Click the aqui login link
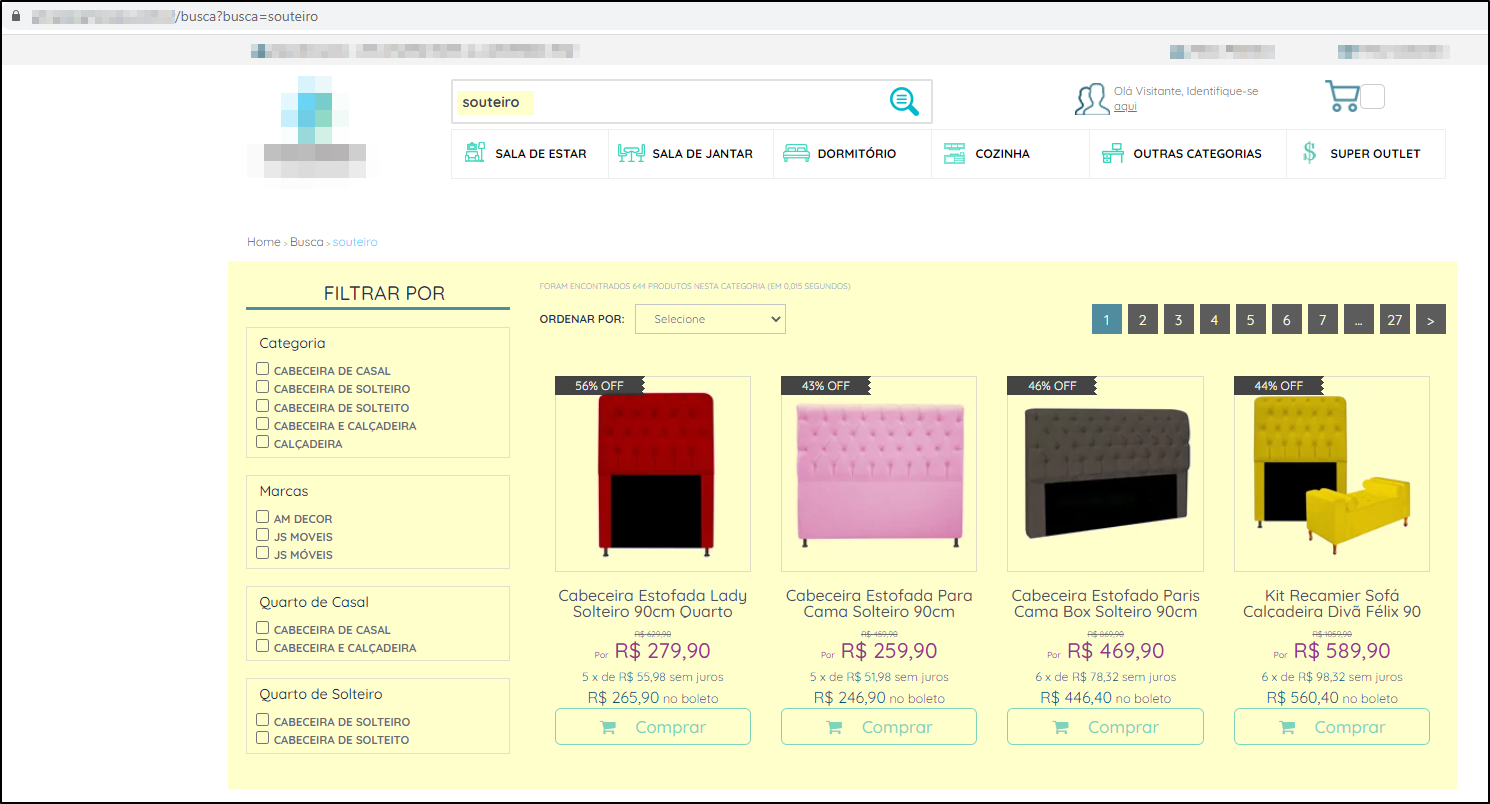Image resolution: width=1490 pixels, height=804 pixels. click(x=1125, y=107)
